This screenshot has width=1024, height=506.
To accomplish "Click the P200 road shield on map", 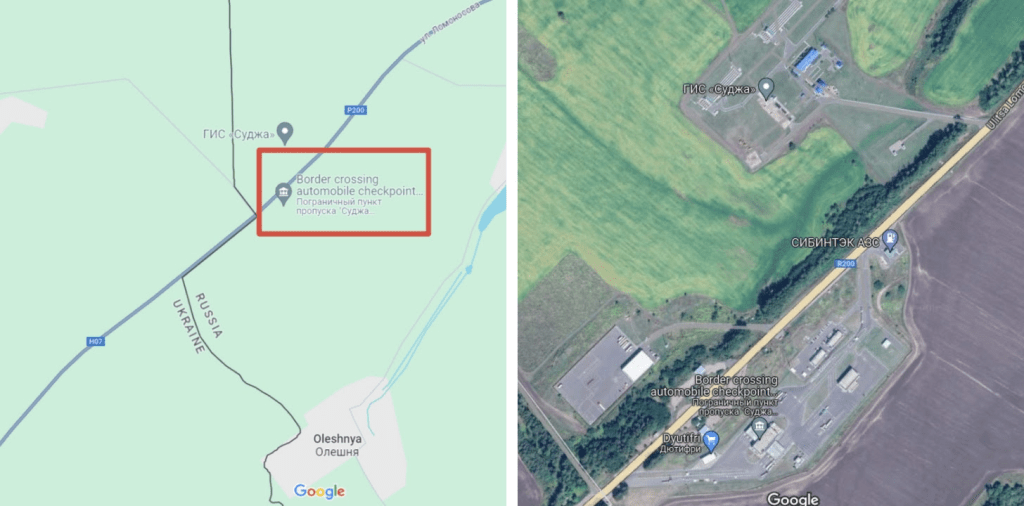I will [x=355, y=110].
